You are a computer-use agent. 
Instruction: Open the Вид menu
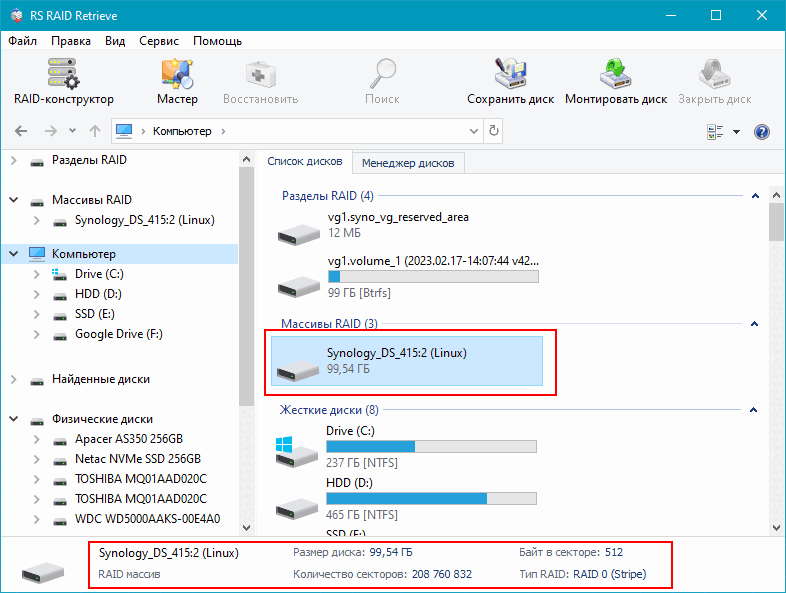point(115,41)
